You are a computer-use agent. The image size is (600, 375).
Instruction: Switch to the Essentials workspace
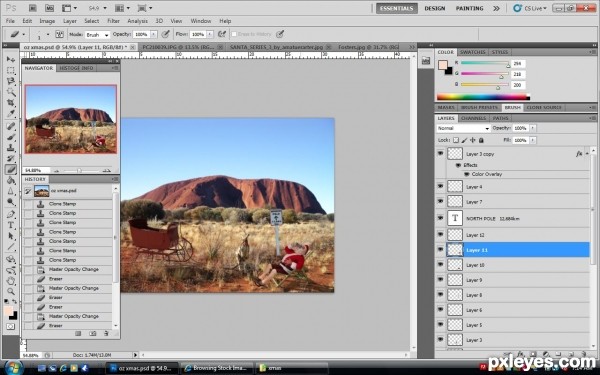pyautogui.click(x=396, y=8)
